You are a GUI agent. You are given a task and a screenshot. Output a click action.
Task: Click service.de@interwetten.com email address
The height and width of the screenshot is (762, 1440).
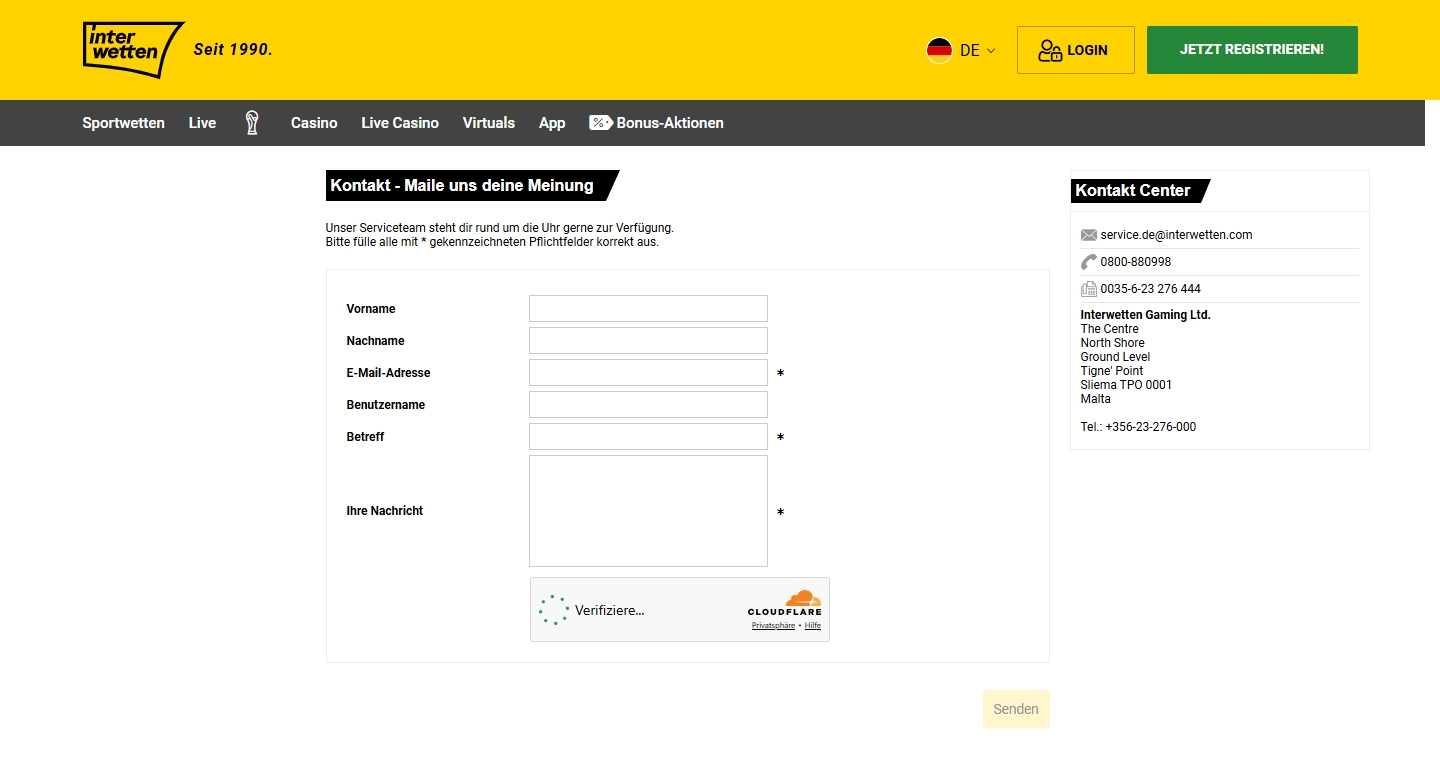pos(1176,235)
